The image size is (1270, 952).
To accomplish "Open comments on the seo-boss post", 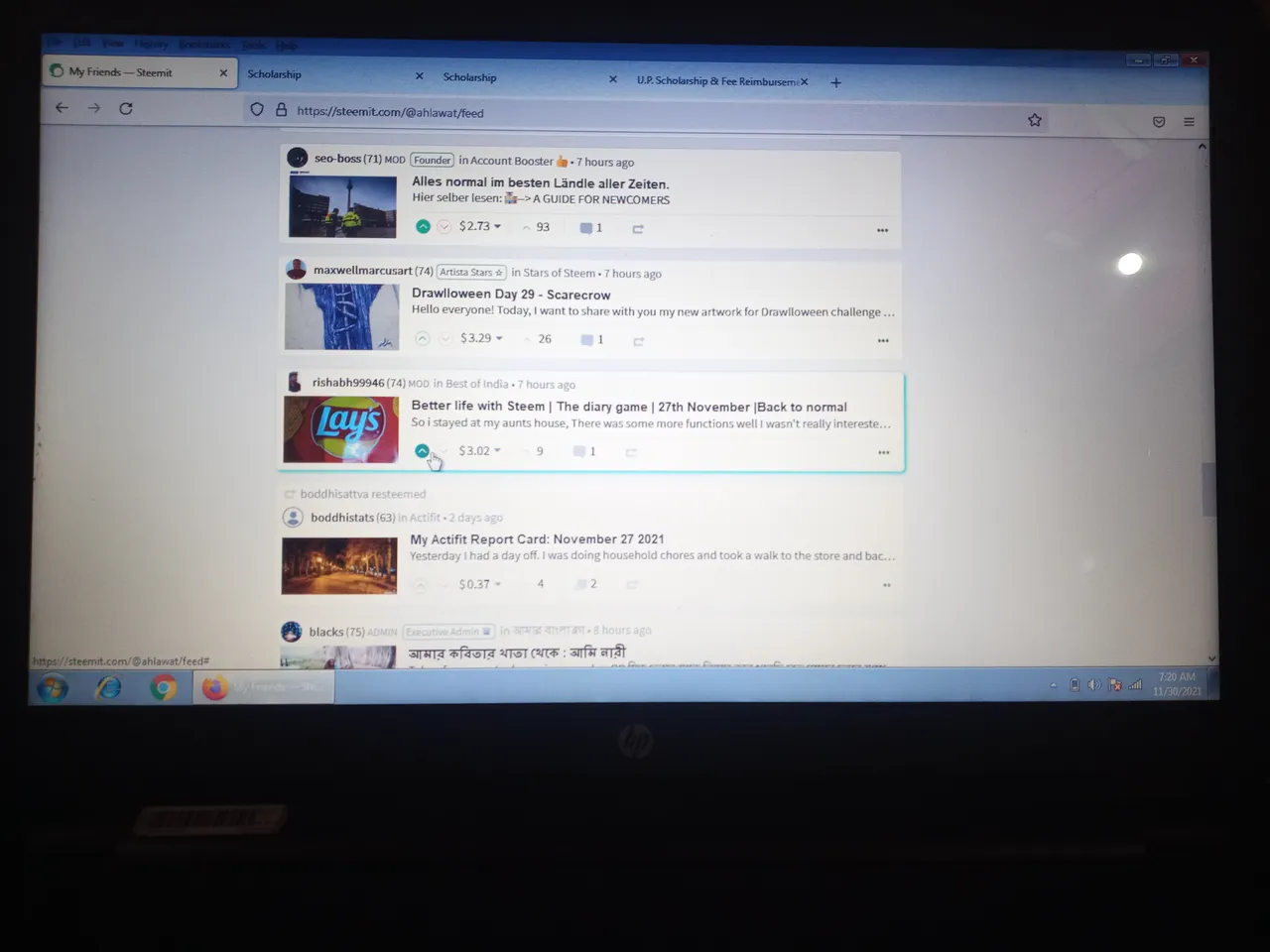I will pyautogui.click(x=591, y=228).
